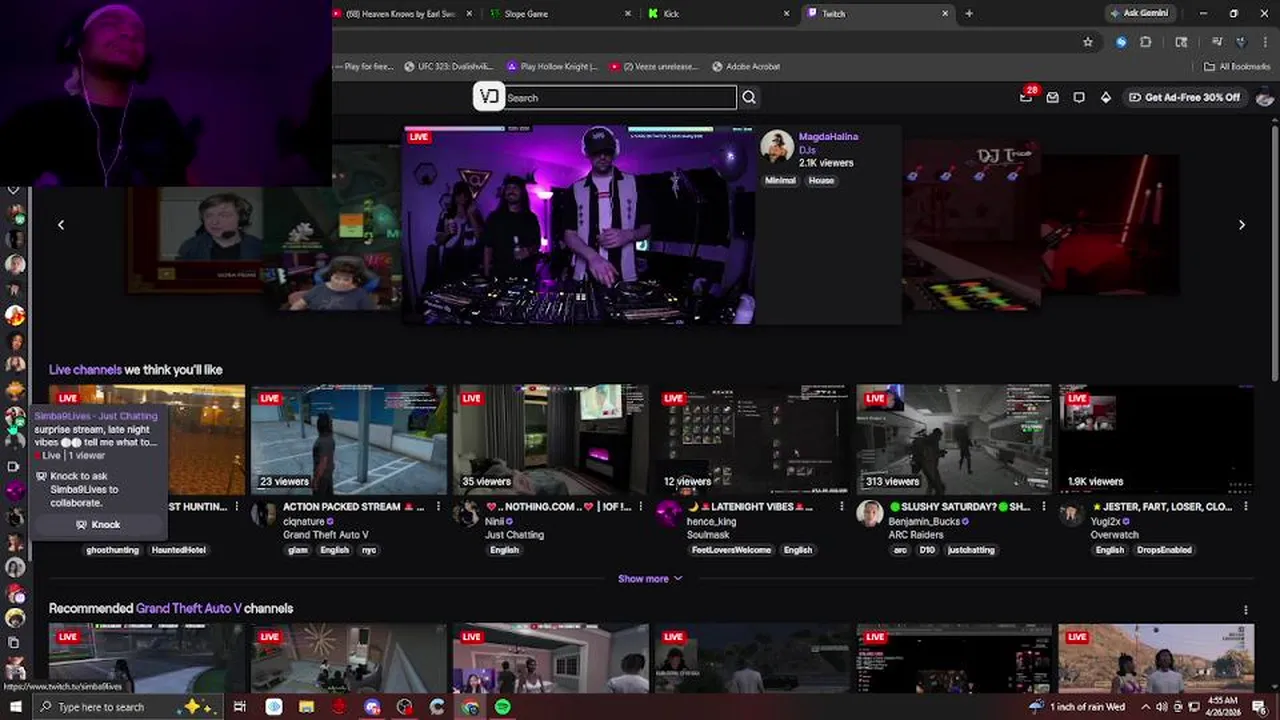Image resolution: width=1280 pixels, height=720 pixels.
Task: Open All Bookmarks folder
Action: pyautogui.click(x=1237, y=67)
